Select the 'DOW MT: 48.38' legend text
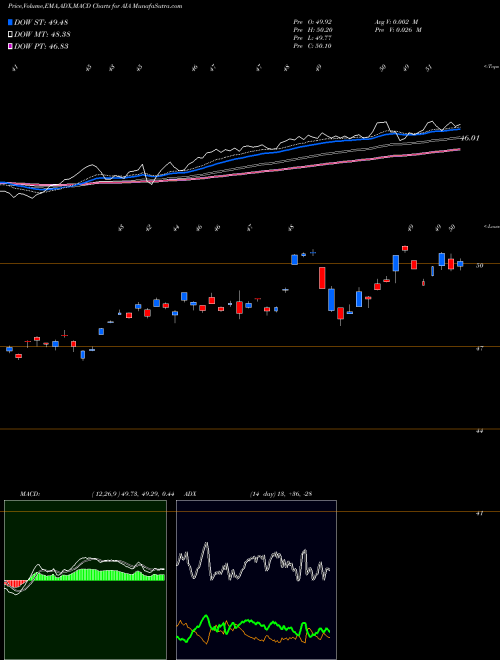This screenshot has height=660, width=500. tap(42, 35)
